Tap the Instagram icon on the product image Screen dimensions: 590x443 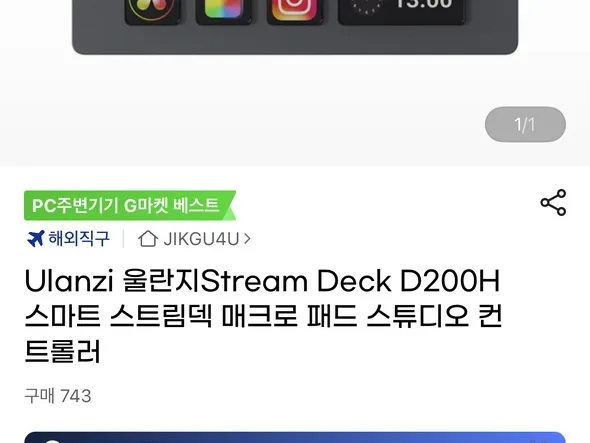coord(295,11)
